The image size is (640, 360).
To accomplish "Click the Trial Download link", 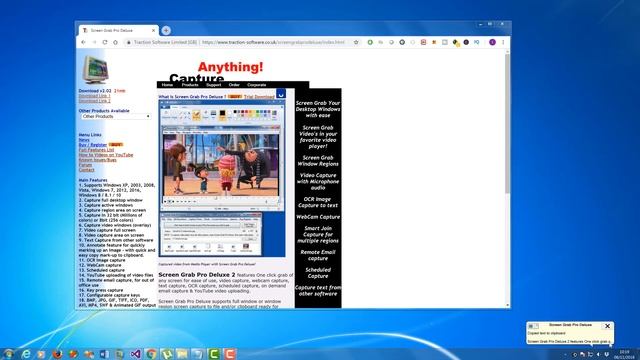I will click(259, 97).
